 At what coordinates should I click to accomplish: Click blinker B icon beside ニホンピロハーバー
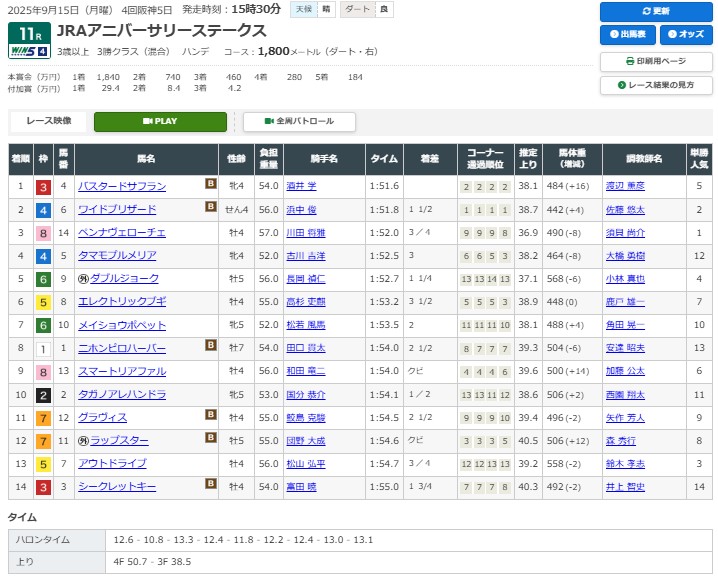pyautogui.click(x=211, y=345)
